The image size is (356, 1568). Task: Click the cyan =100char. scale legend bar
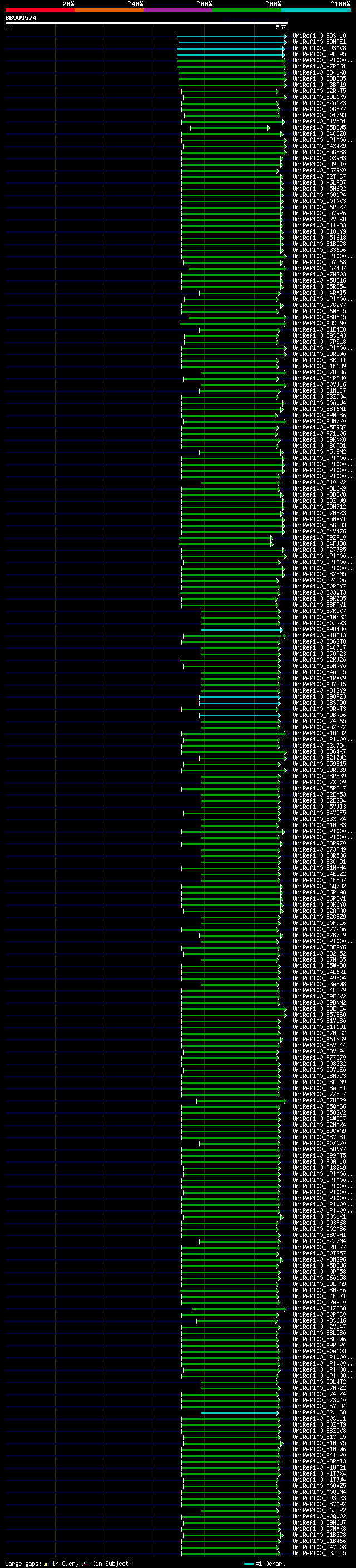(x=249, y=1563)
